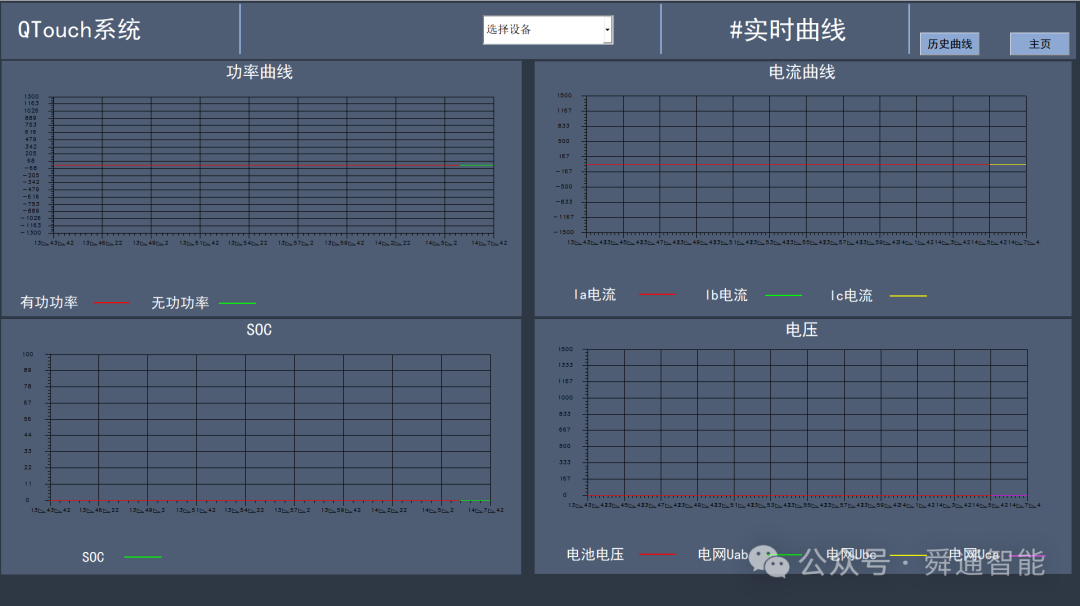Click the green line swatch beside 无功功率
This screenshot has height=606, width=1080.
[x=238, y=303]
